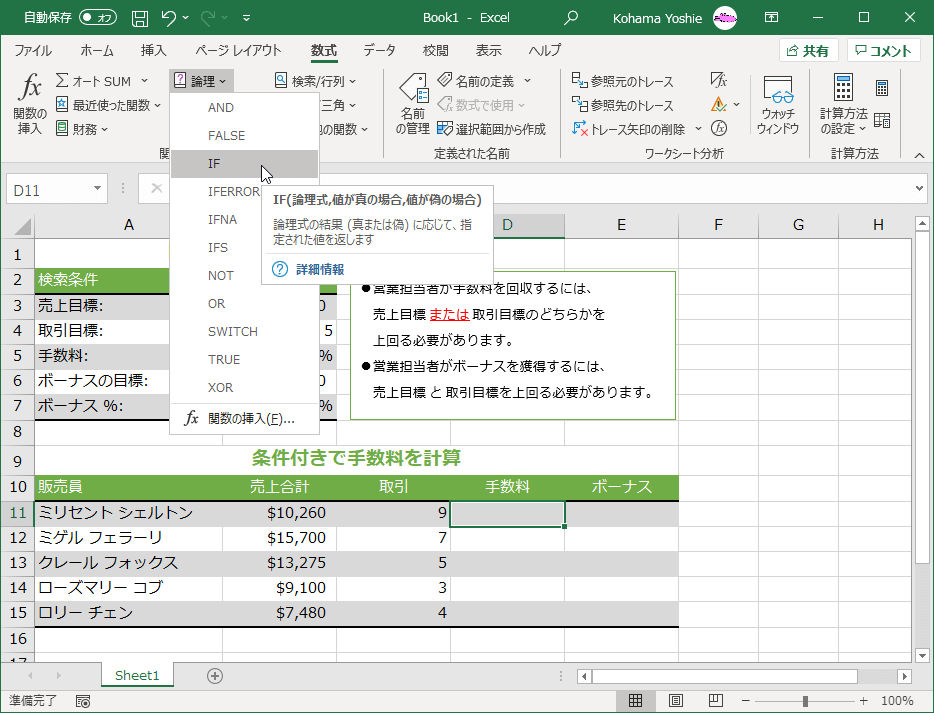Click the Share button
This screenshot has height=713, width=934.
[x=807, y=51]
